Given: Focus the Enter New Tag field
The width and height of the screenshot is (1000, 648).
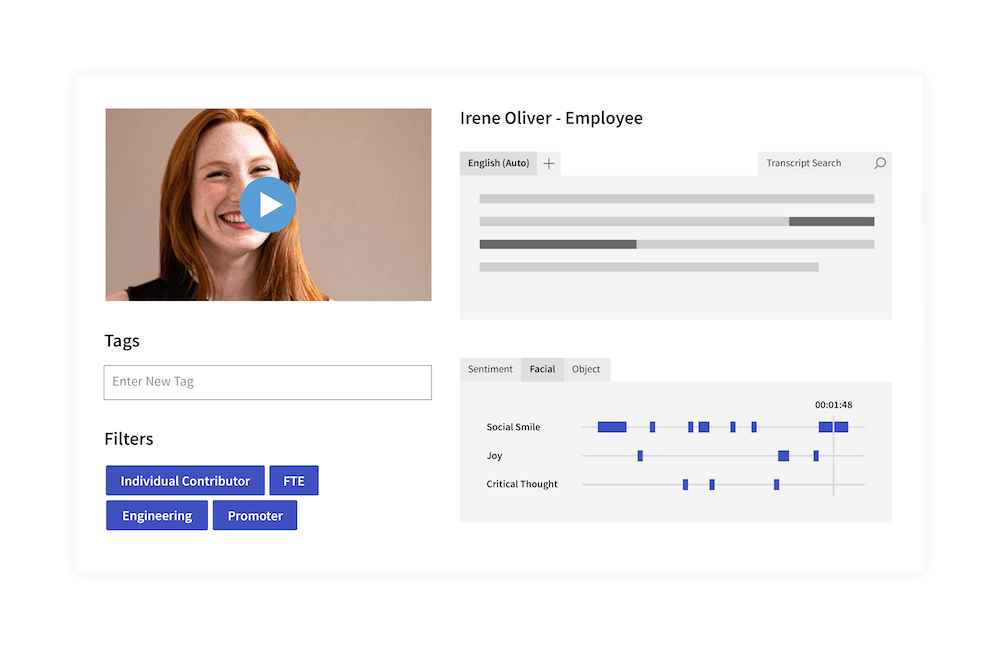Looking at the screenshot, I should [268, 383].
